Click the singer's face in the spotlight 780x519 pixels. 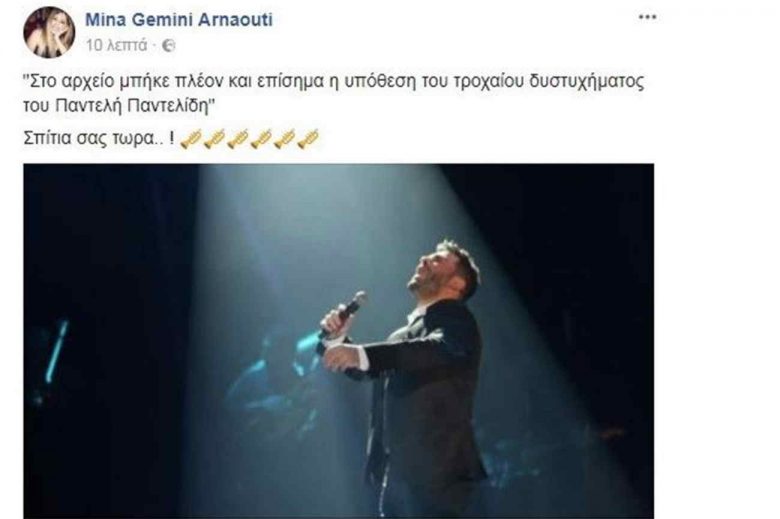pos(432,271)
